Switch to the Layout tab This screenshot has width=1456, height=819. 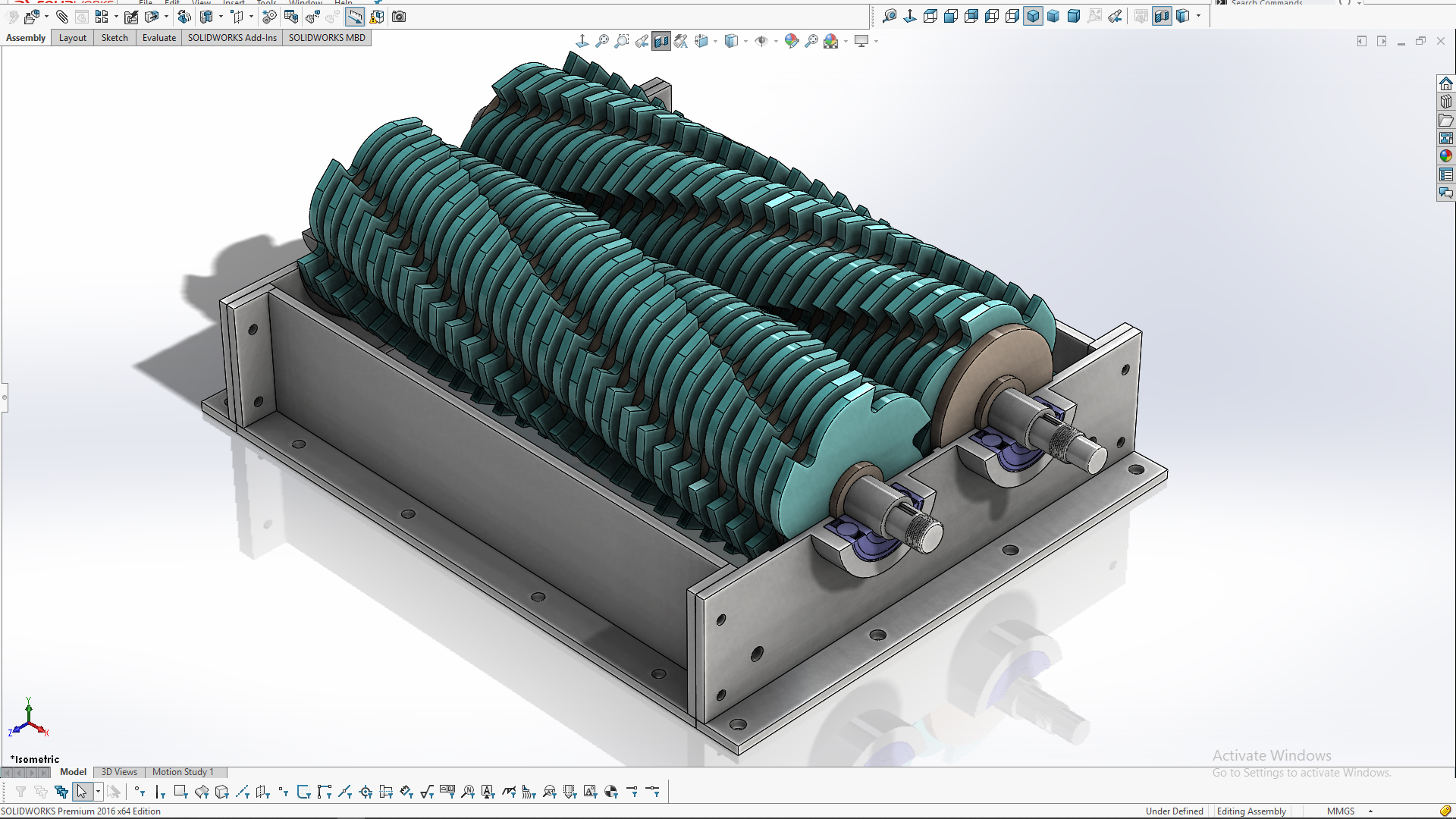pos(73,38)
